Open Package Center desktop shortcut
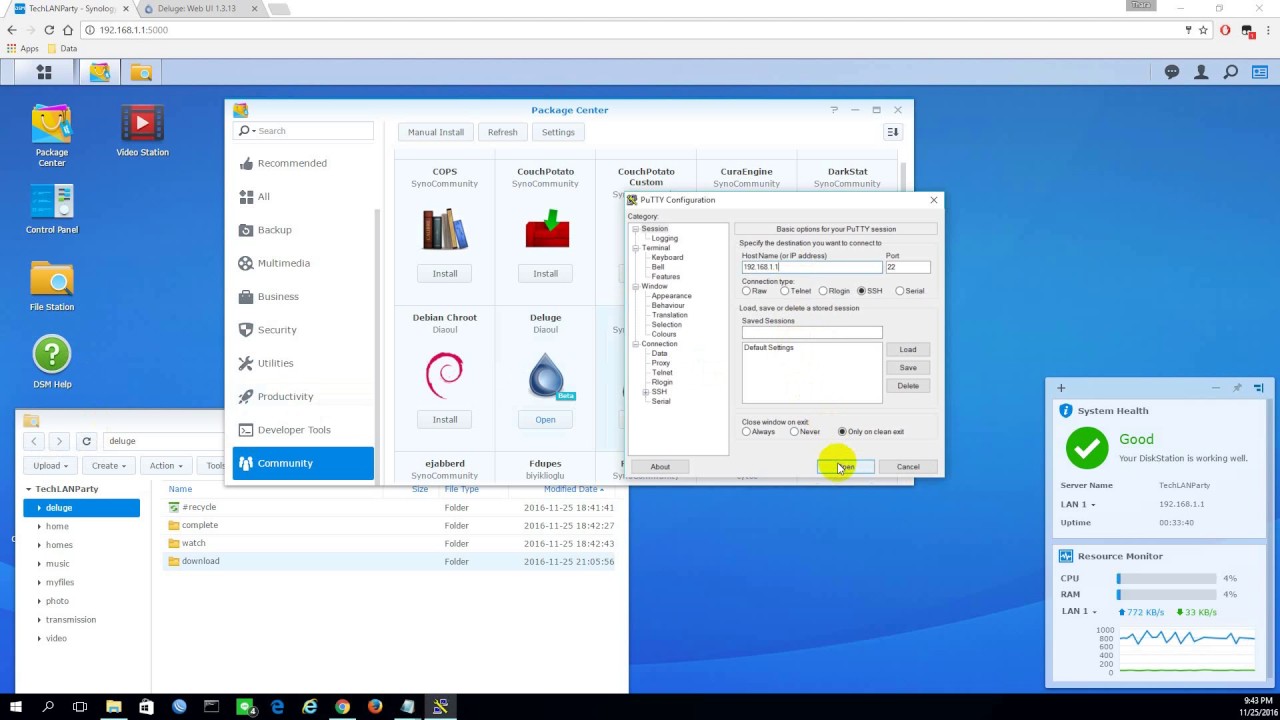1280x720 pixels. pyautogui.click(x=52, y=135)
